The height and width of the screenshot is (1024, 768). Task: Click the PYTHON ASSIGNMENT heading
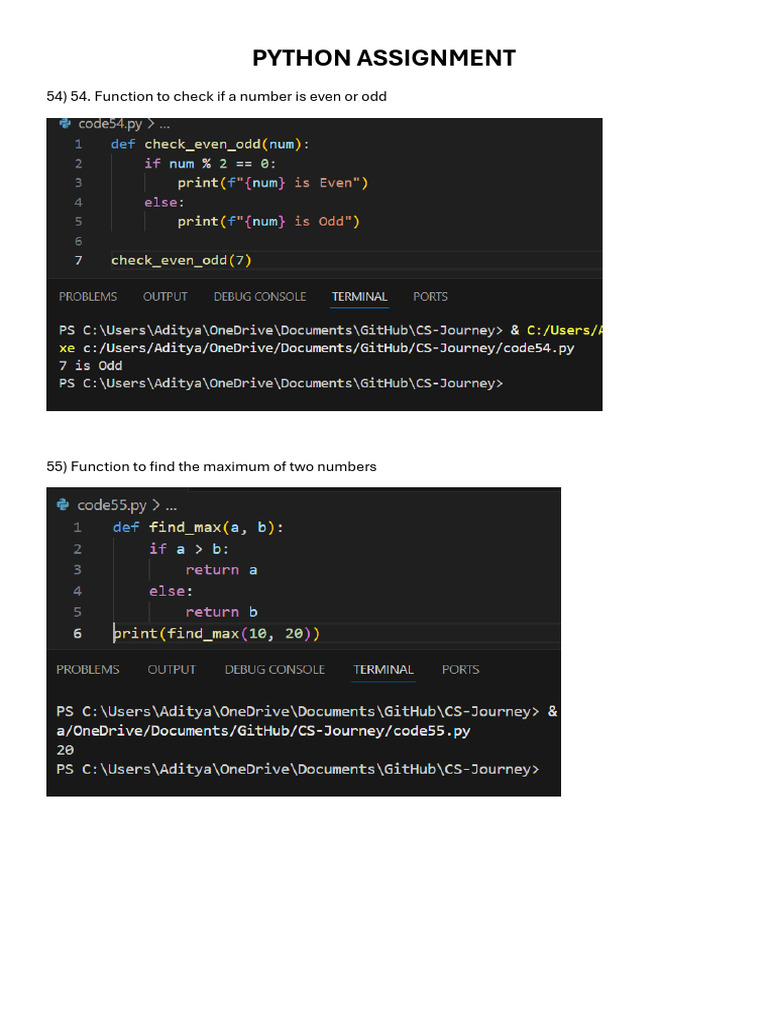coord(384,57)
